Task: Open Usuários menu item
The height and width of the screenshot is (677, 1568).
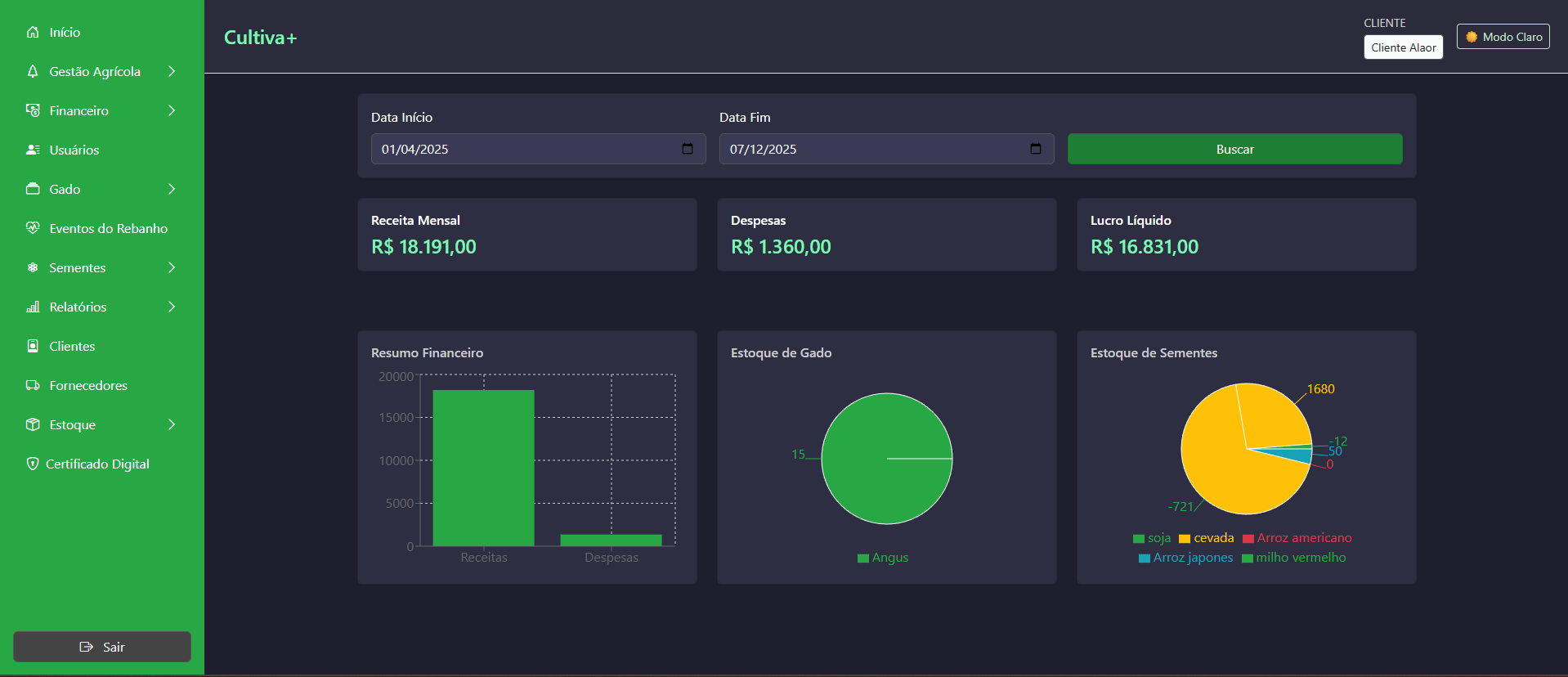Action: (102, 150)
